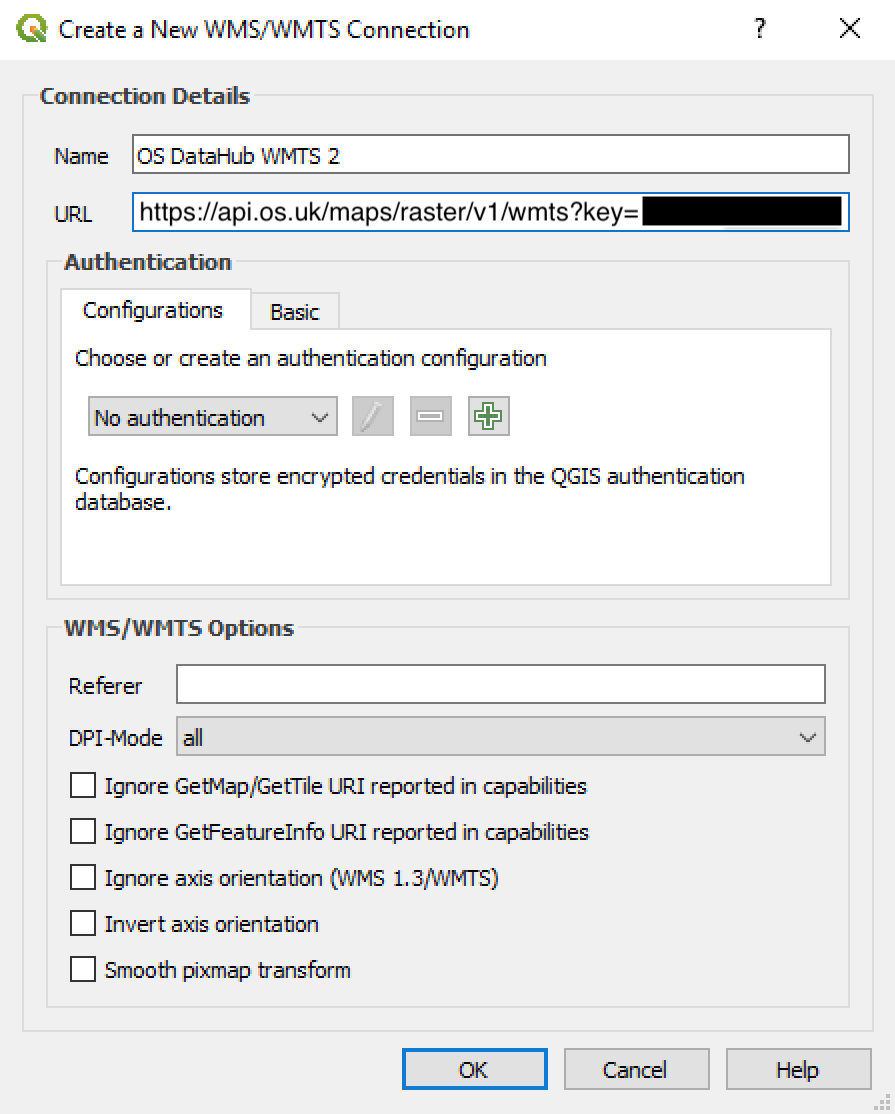The image size is (895, 1114).
Task: Switch to the Basic tab
Action: click(295, 311)
